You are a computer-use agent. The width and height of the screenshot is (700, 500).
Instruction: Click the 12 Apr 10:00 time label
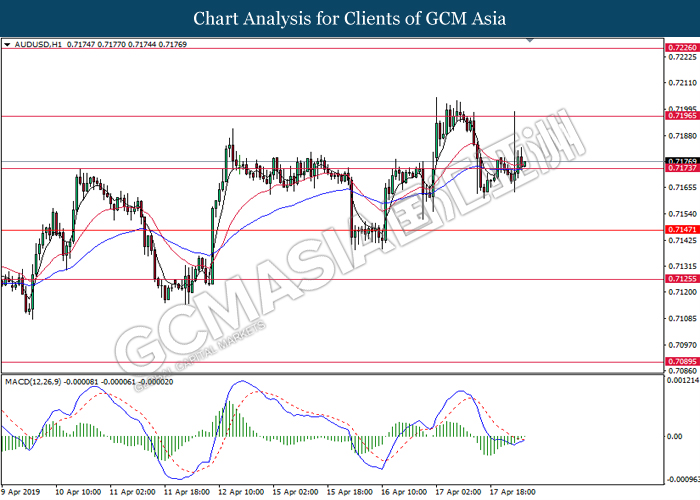[240, 491]
